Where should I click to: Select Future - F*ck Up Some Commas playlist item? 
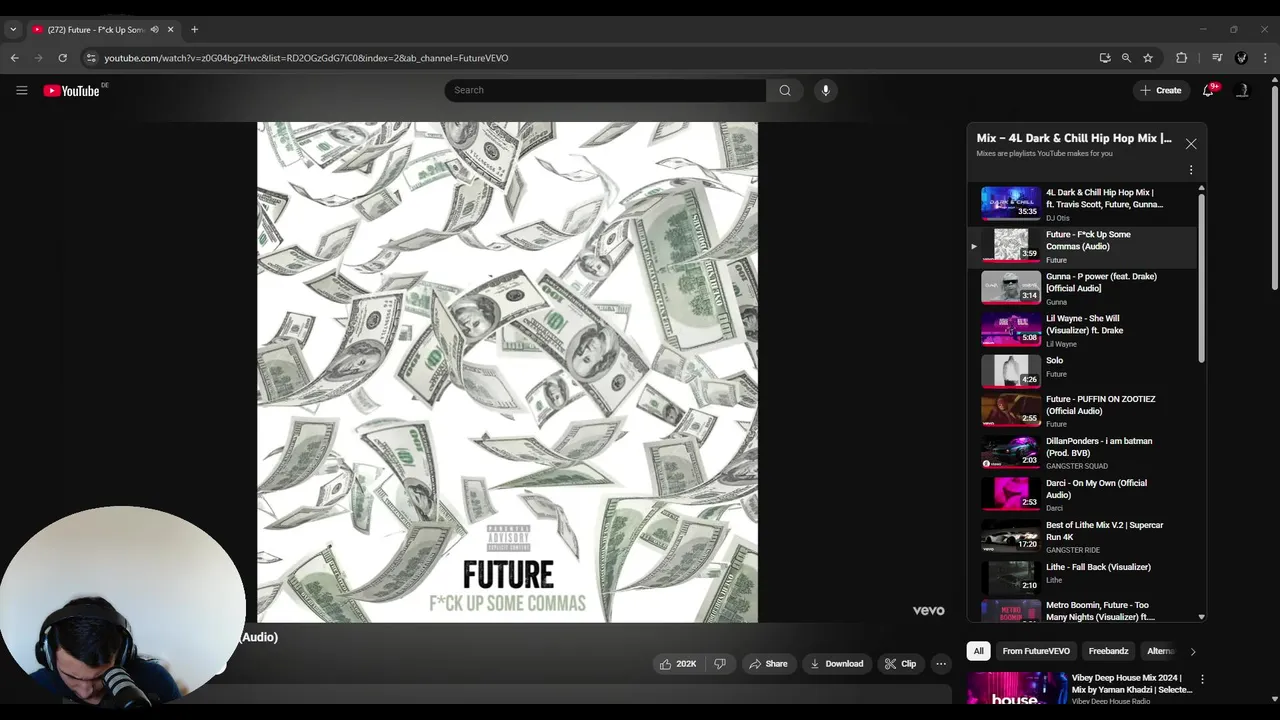click(1082, 246)
